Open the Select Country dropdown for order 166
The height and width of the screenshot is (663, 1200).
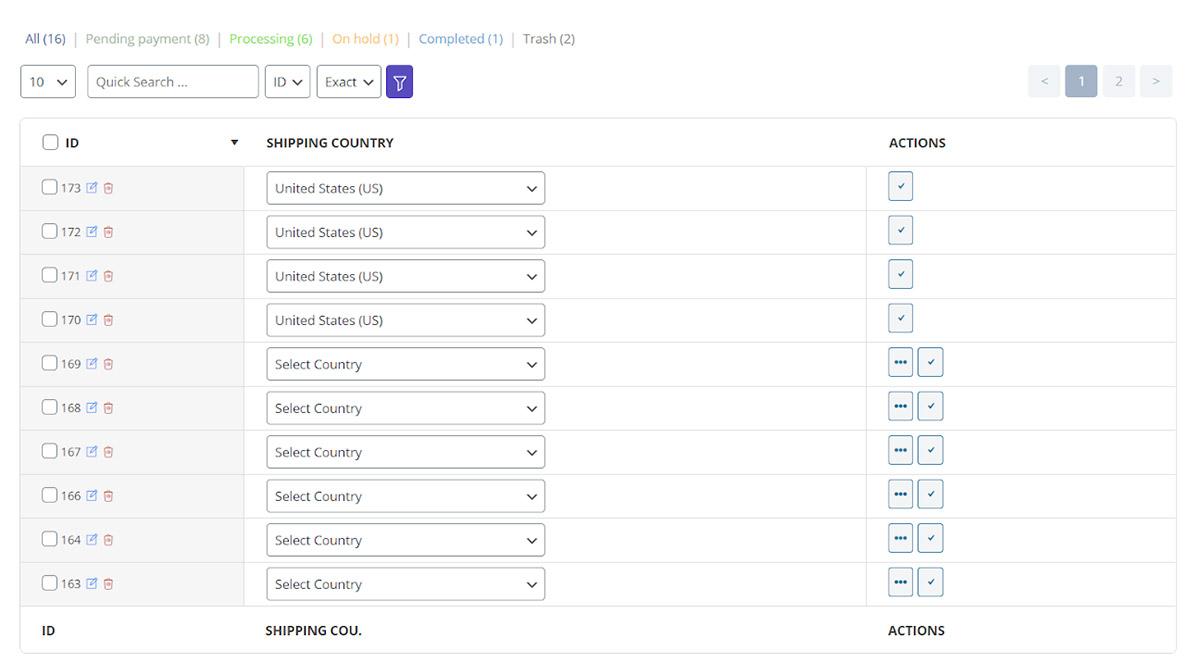click(405, 496)
